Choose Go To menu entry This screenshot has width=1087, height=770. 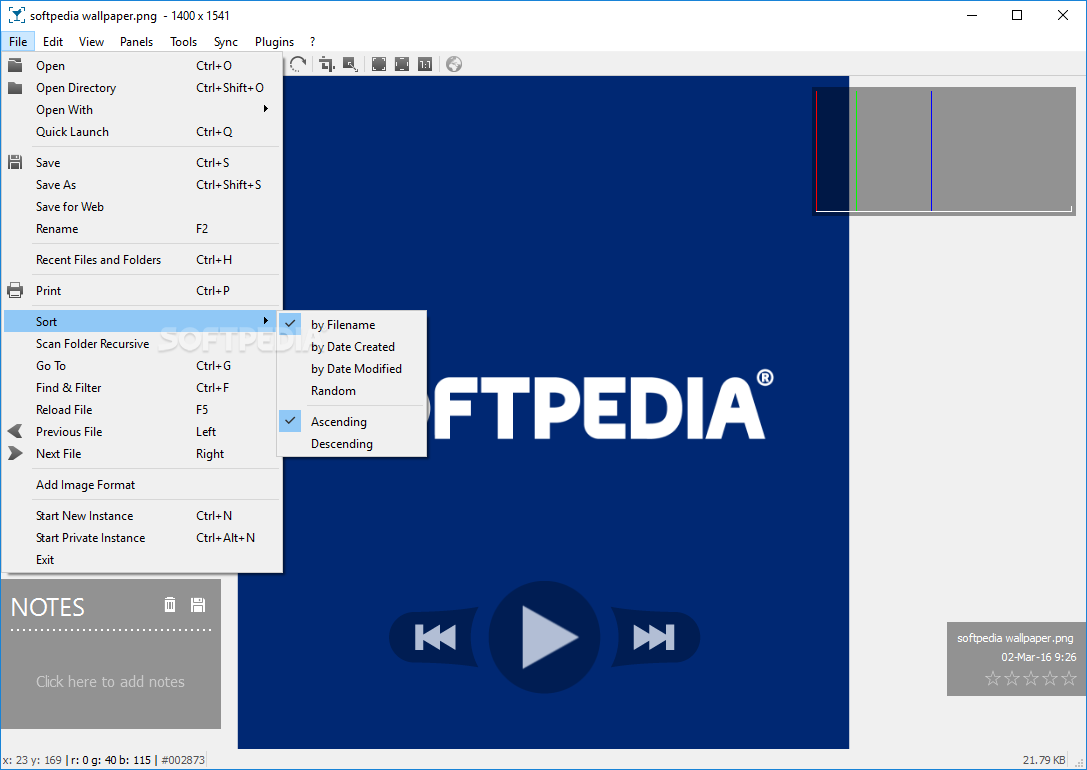click(x=142, y=365)
